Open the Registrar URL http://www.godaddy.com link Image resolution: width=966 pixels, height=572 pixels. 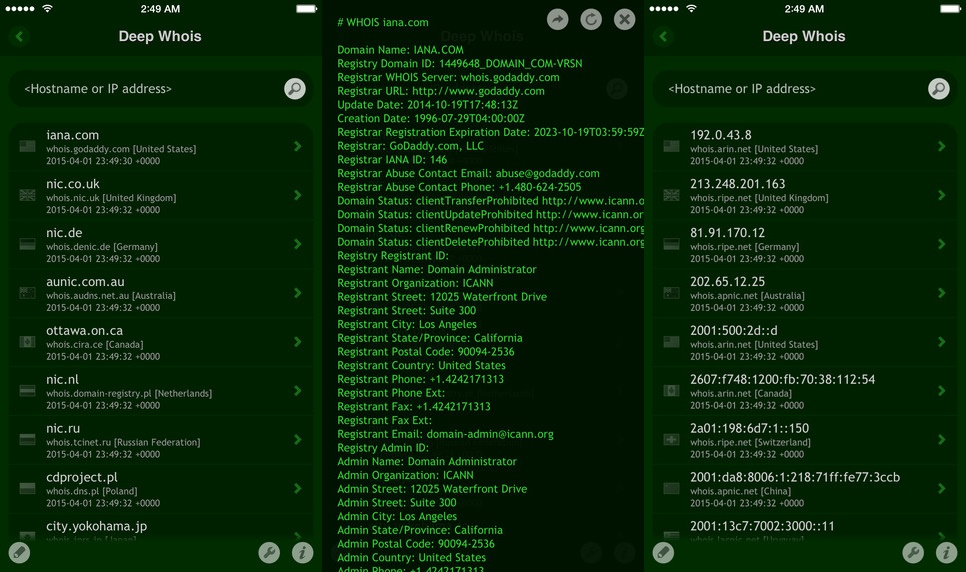[x=478, y=91]
